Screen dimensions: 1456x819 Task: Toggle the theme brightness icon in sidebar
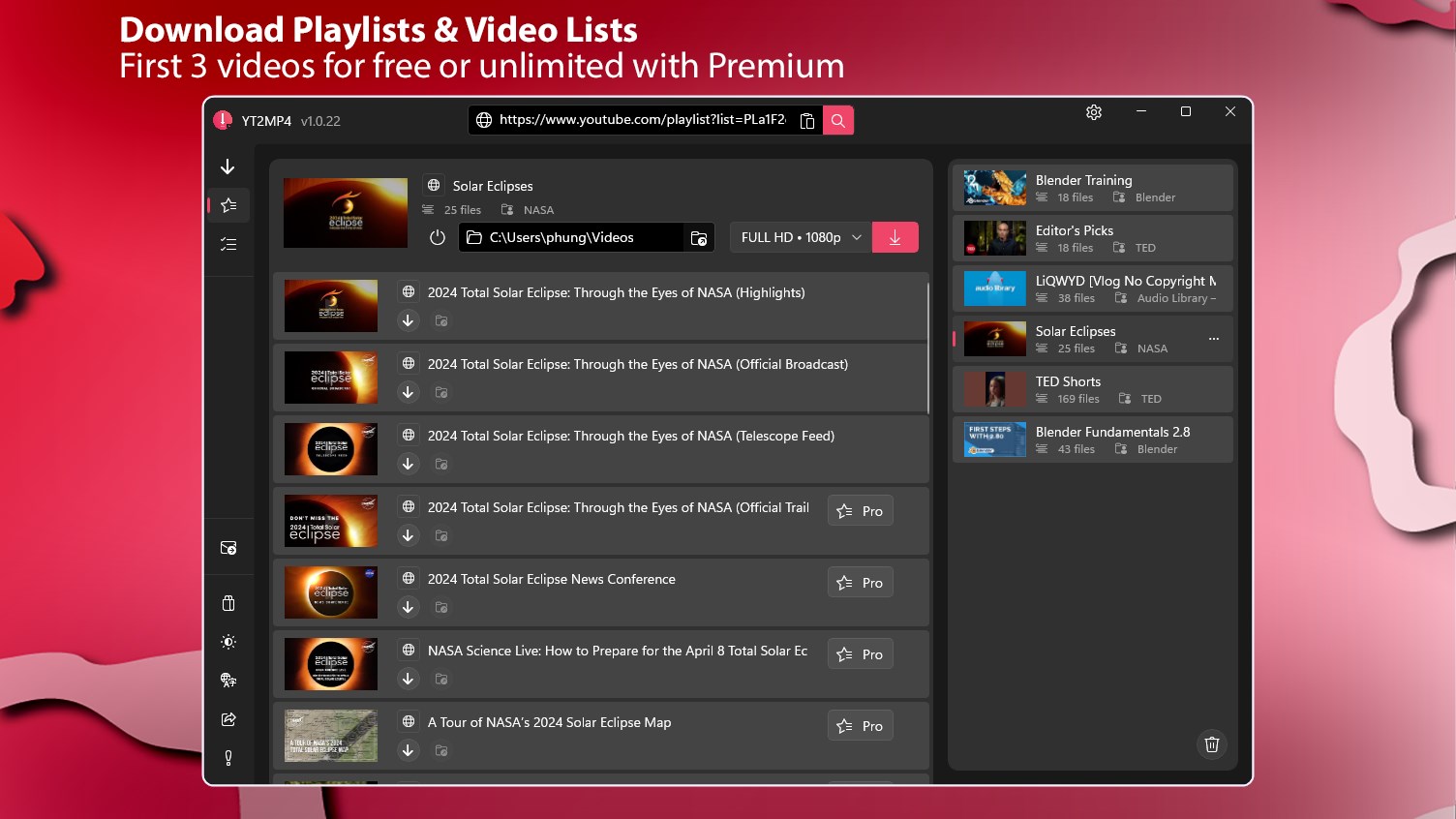pos(228,642)
